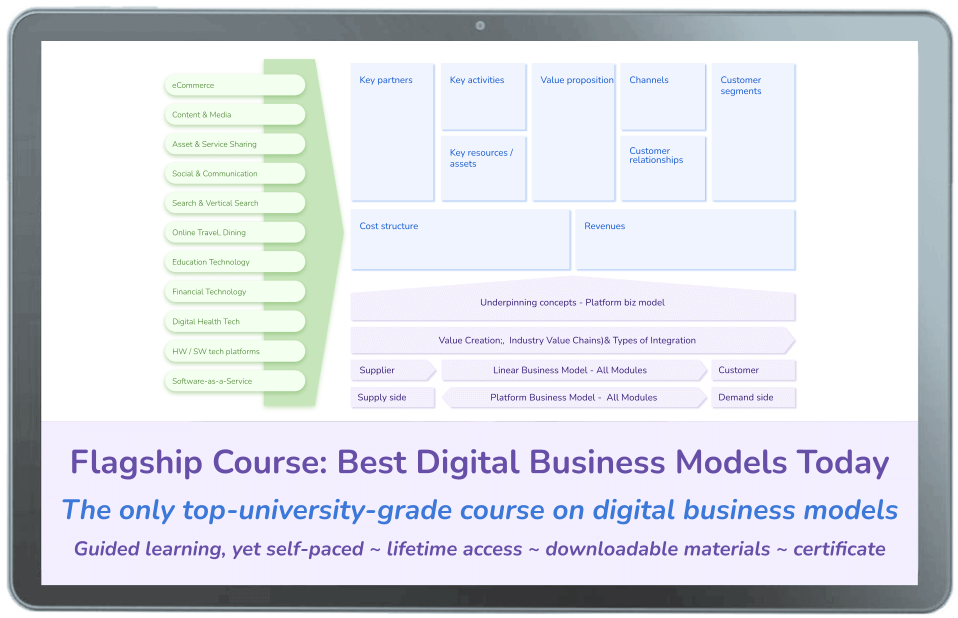Open the Content & Media category
The image size is (958, 618).
tap(234, 114)
